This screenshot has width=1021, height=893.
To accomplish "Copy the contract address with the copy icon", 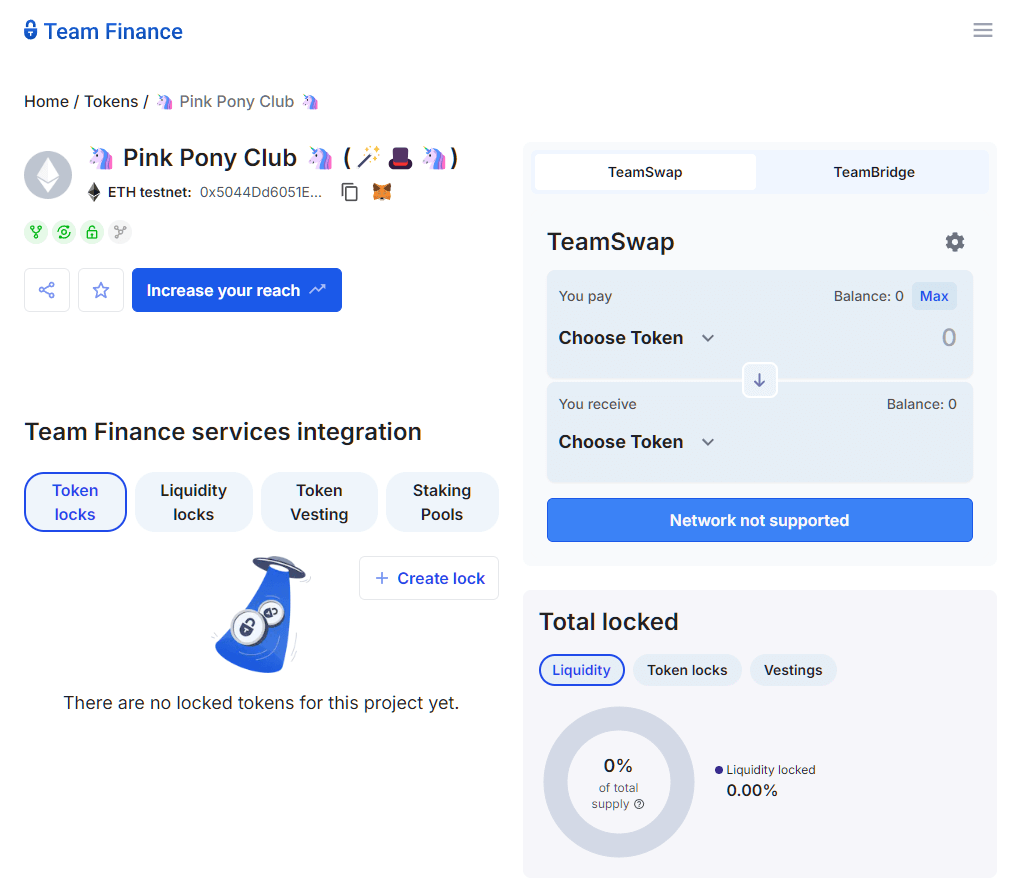I will coord(349,192).
